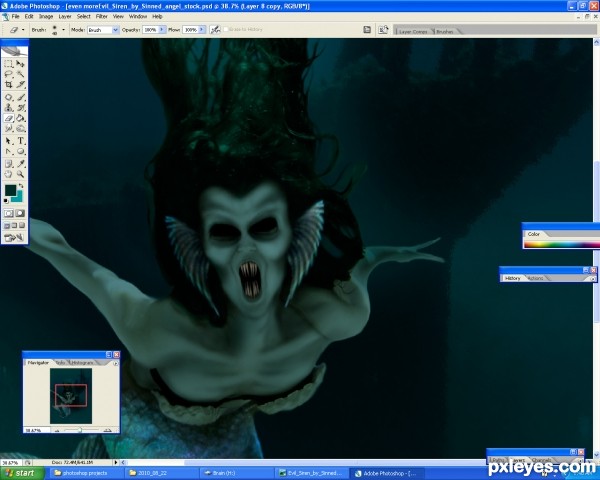
Task: Open the Help menu
Action: 157,16
